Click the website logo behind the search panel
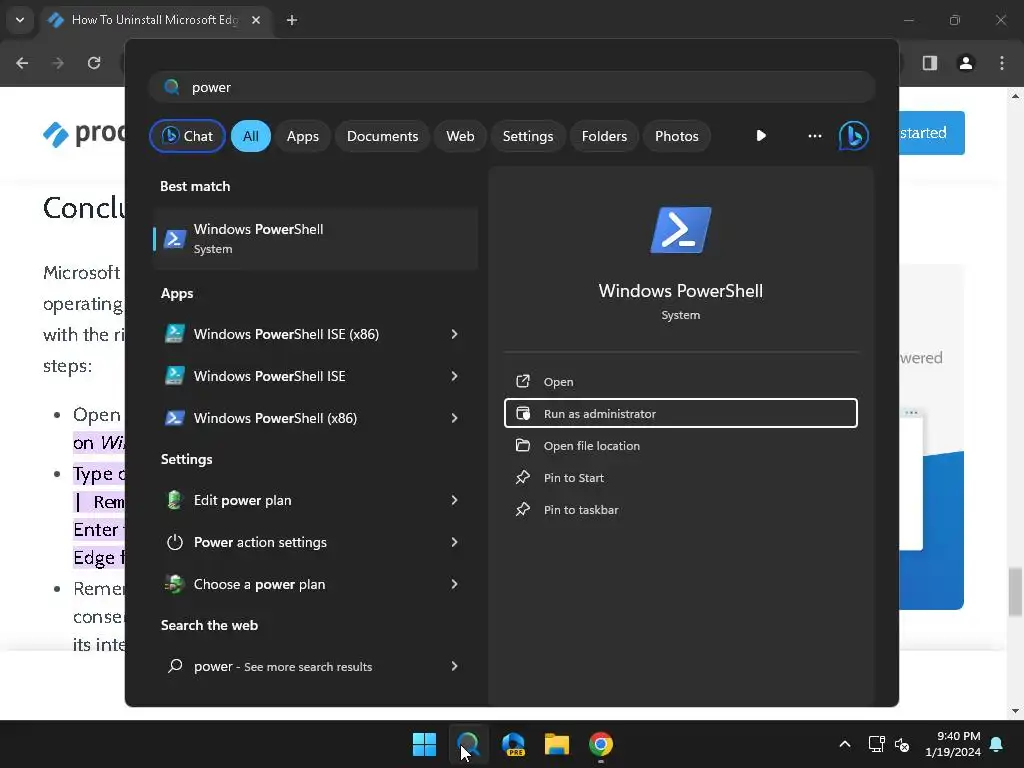 pyautogui.click(x=83, y=134)
